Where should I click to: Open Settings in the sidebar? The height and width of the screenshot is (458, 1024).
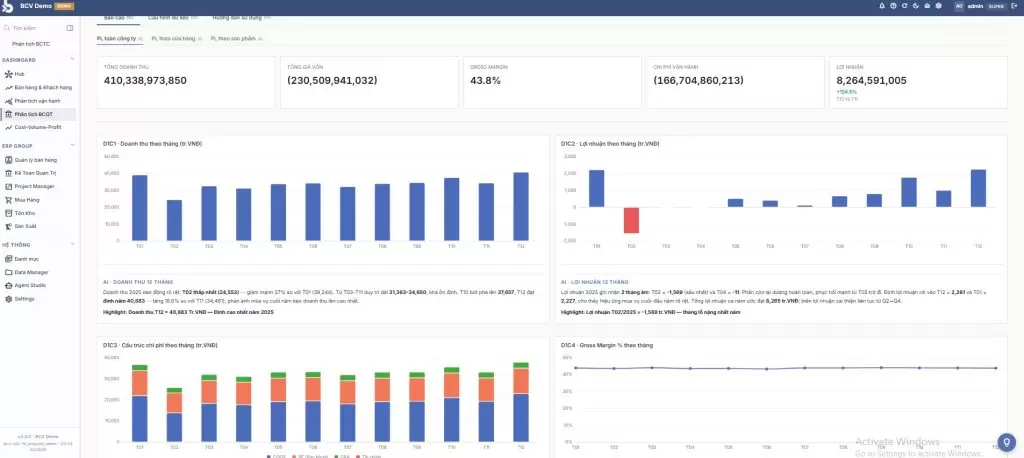(x=38, y=299)
